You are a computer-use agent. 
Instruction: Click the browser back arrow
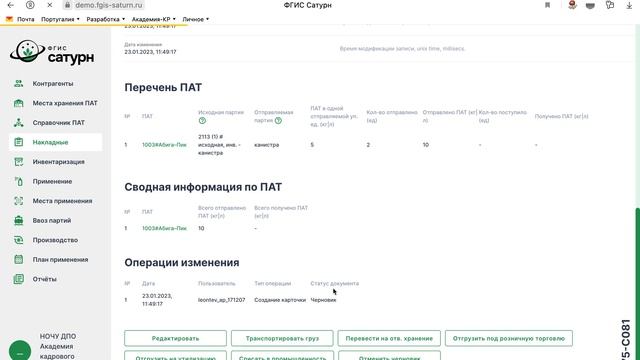point(11,5)
